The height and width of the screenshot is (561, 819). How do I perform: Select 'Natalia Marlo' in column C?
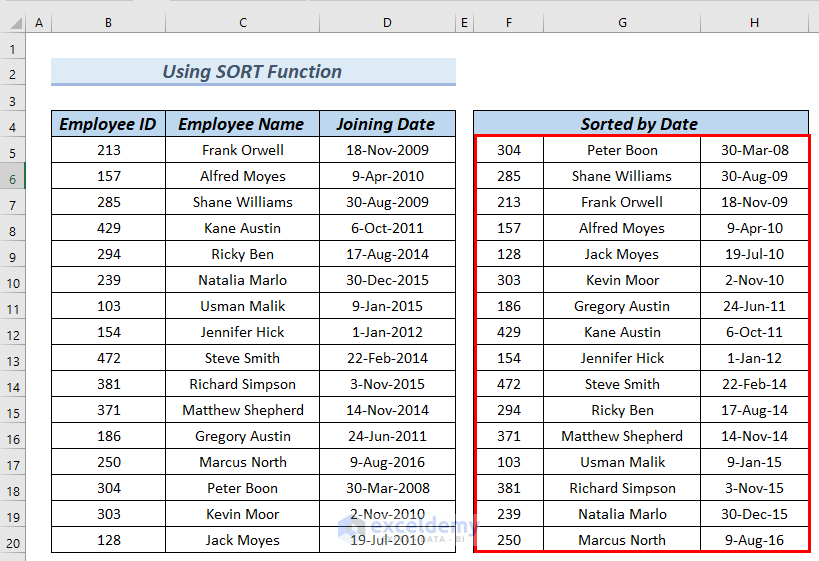242,280
